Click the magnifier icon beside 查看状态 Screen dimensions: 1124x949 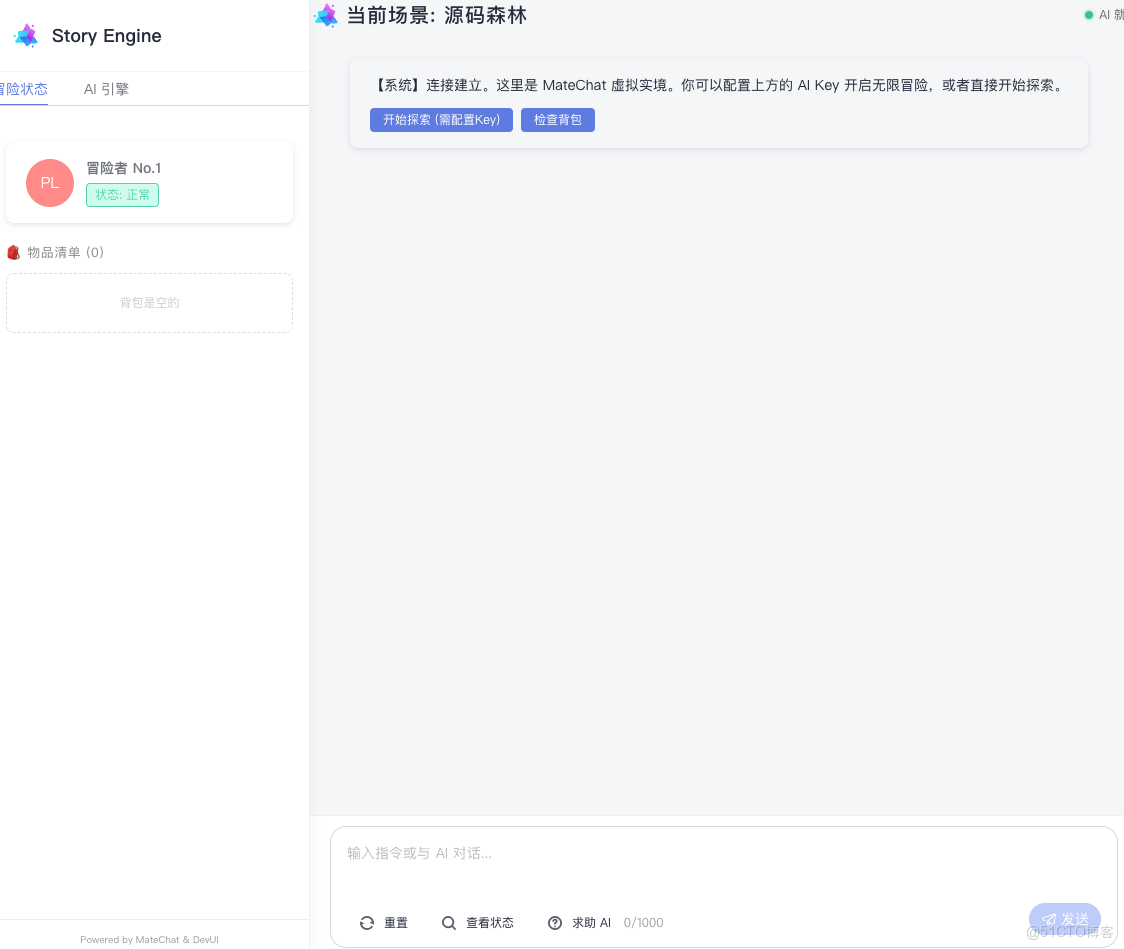click(449, 923)
